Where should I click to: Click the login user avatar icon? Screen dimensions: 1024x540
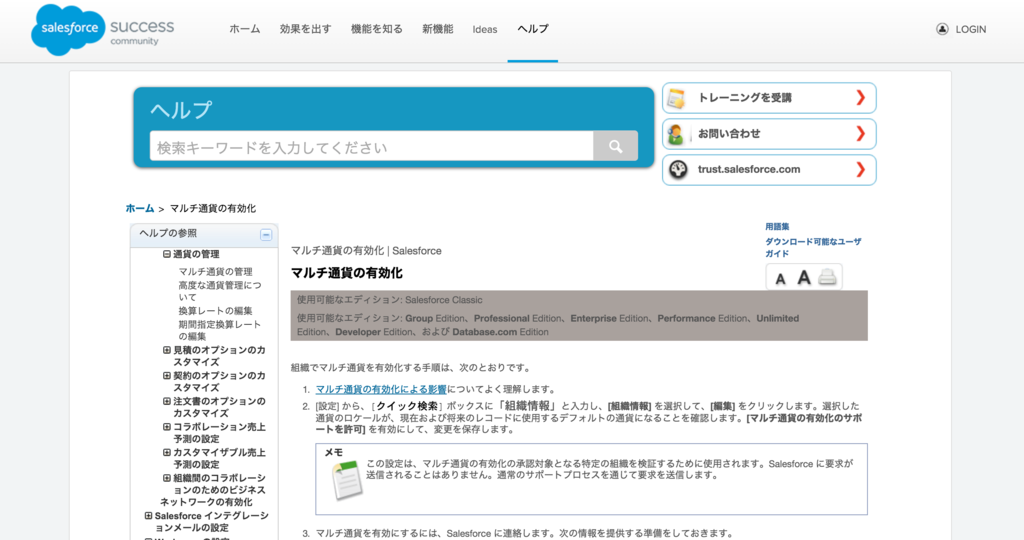[x=942, y=29]
